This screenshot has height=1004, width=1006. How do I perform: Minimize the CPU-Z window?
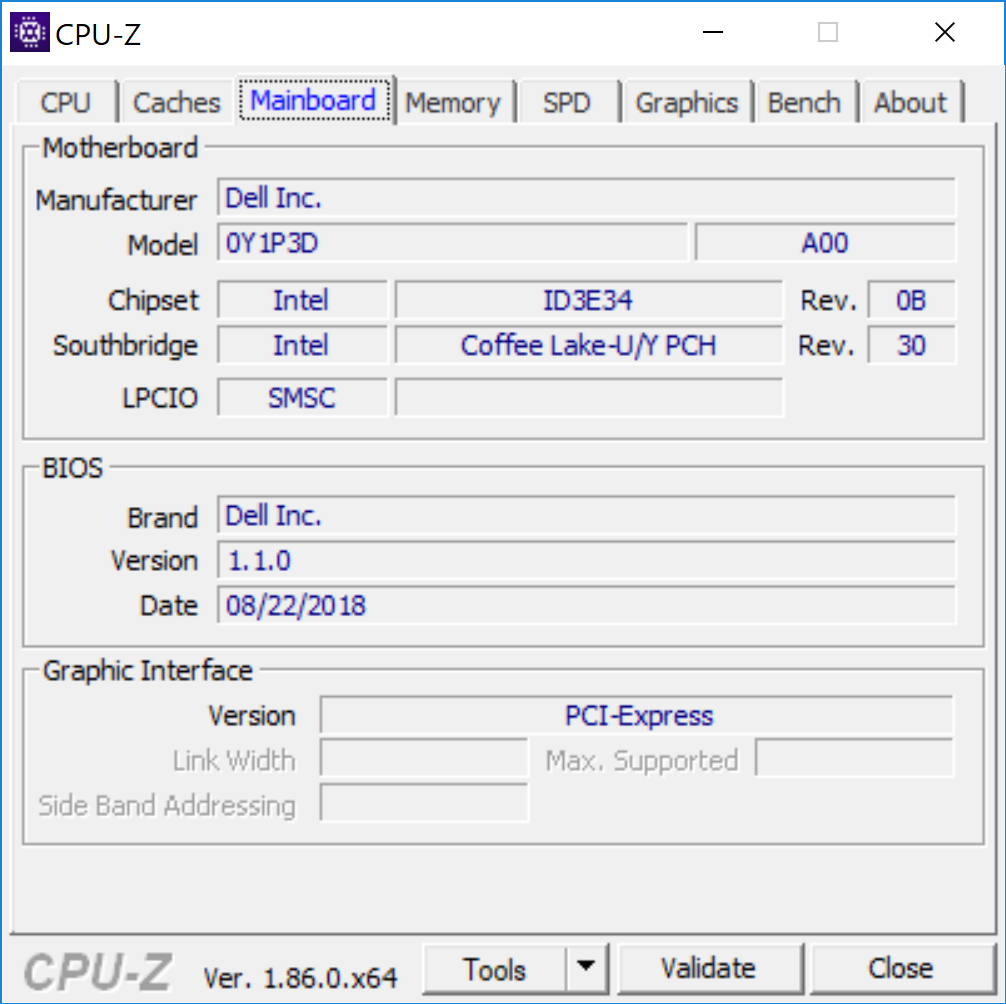click(713, 32)
